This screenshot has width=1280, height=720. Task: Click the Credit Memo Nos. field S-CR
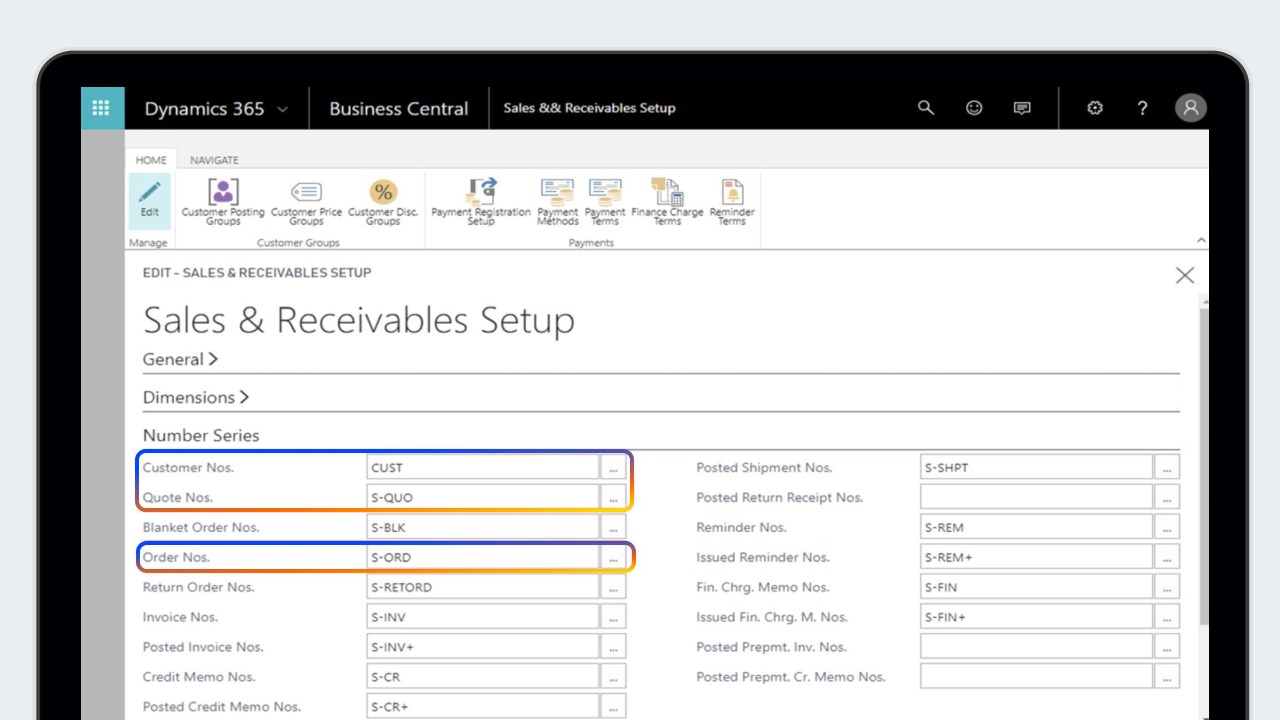click(x=483, y=677)
